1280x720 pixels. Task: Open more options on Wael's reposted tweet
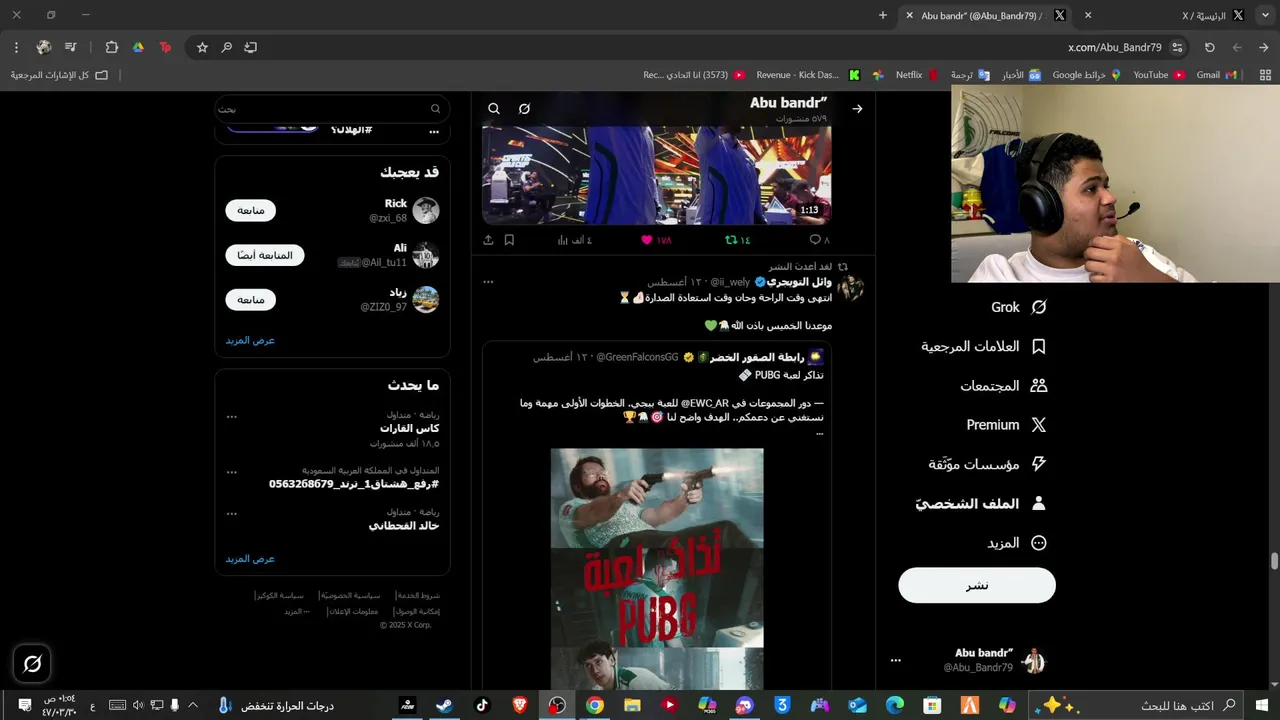488,282
